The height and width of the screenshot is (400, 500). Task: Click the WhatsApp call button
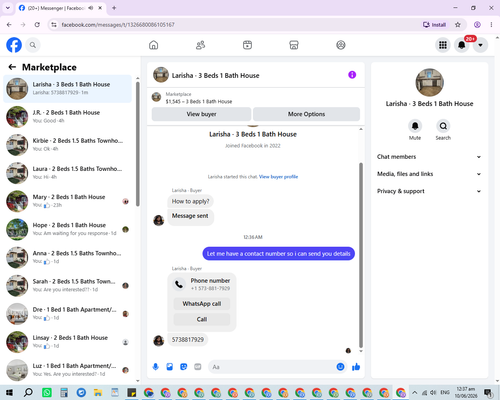click(202, 304)
